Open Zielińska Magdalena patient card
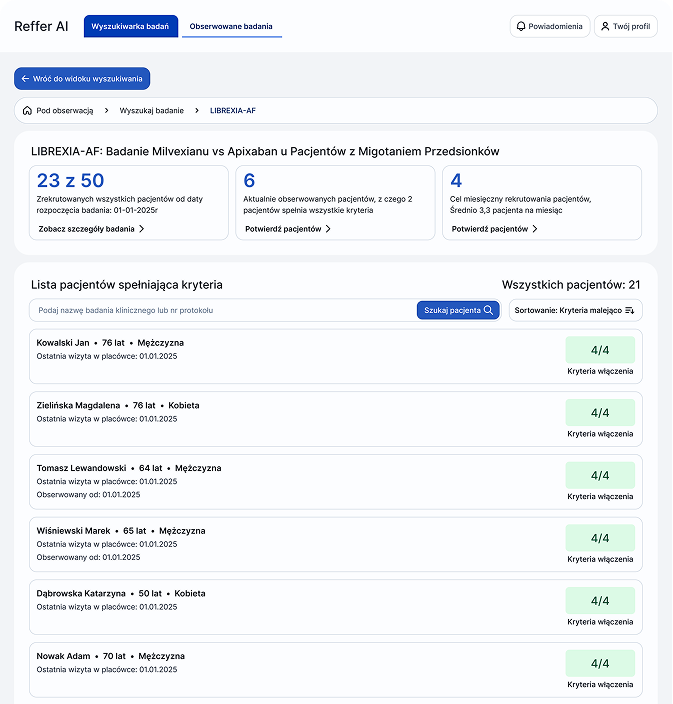The image size is (673, 704). tap(336, 419)
